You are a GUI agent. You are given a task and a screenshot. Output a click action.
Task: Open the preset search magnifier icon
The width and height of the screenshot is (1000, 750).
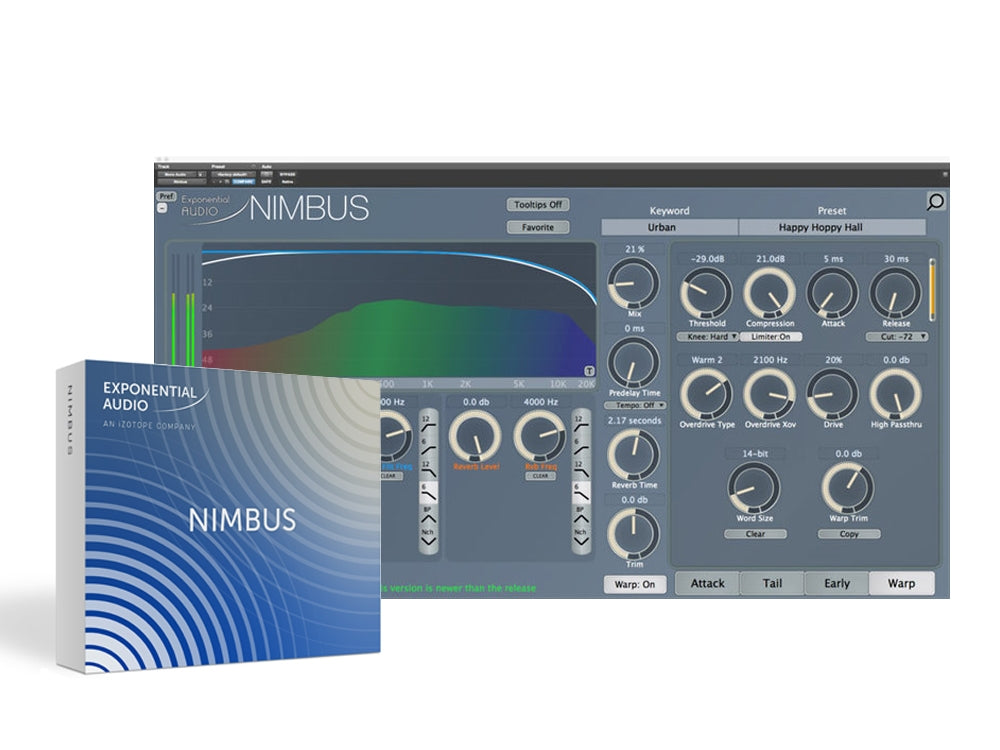click(935, 203)
